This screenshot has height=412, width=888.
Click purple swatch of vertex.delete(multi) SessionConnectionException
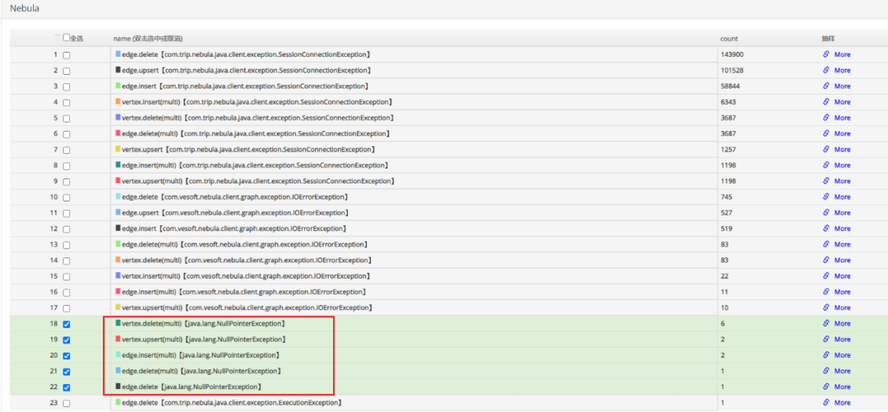(118, 118)
